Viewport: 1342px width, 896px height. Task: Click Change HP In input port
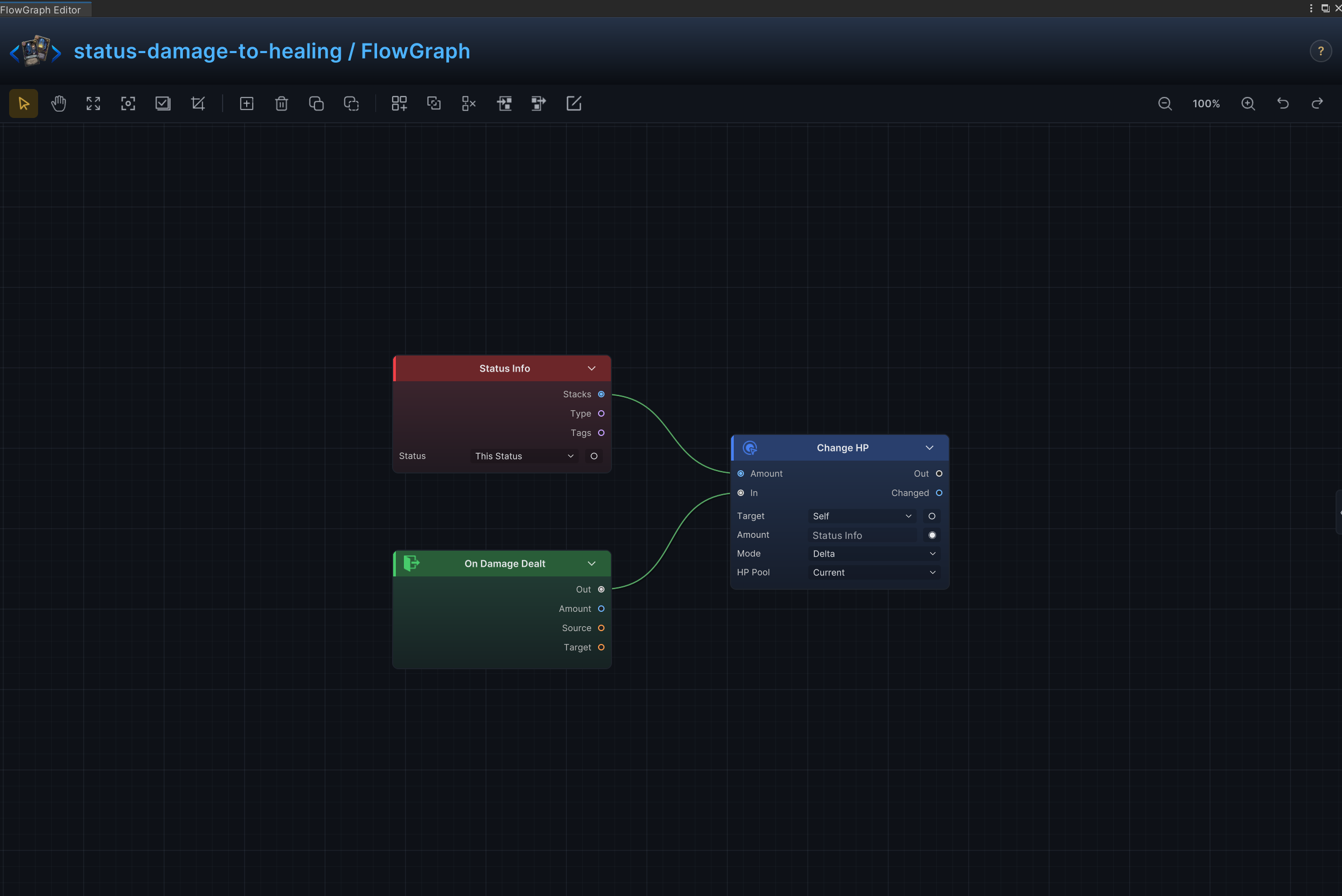(741, 493)
